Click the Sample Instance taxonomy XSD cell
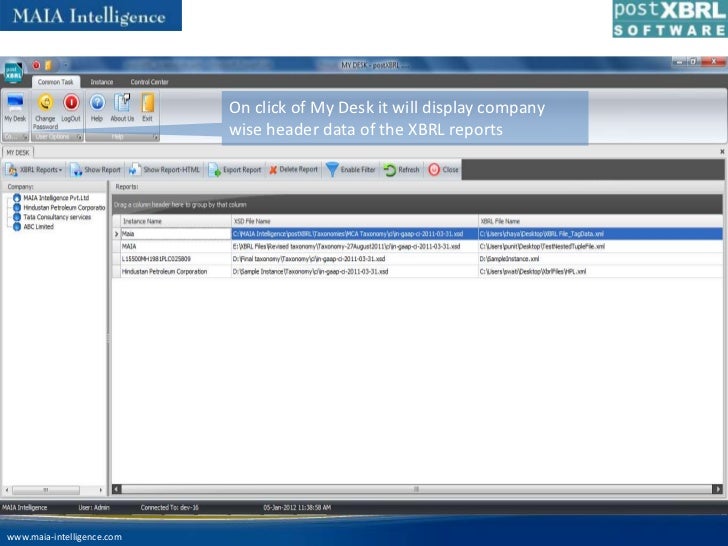Image resolution: width=728 pixels, height=546 pixels. pos(355,271)
